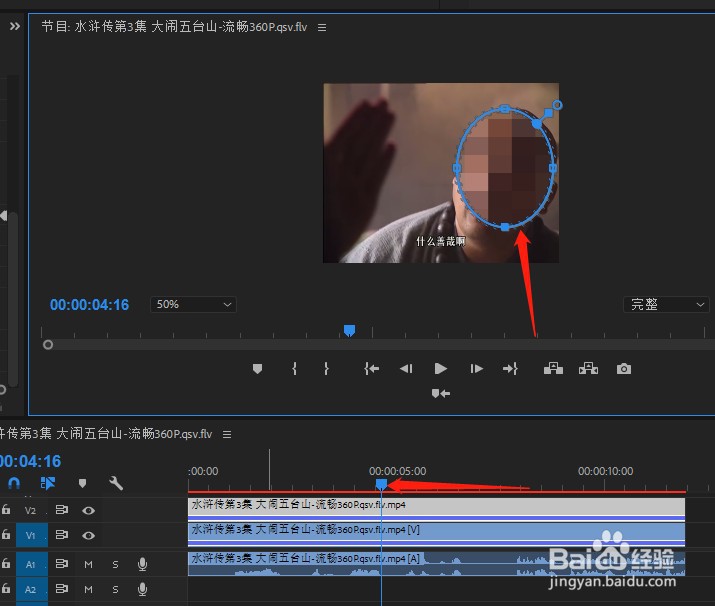
Task: Mark Out point bracket
Action: [326, 368]
